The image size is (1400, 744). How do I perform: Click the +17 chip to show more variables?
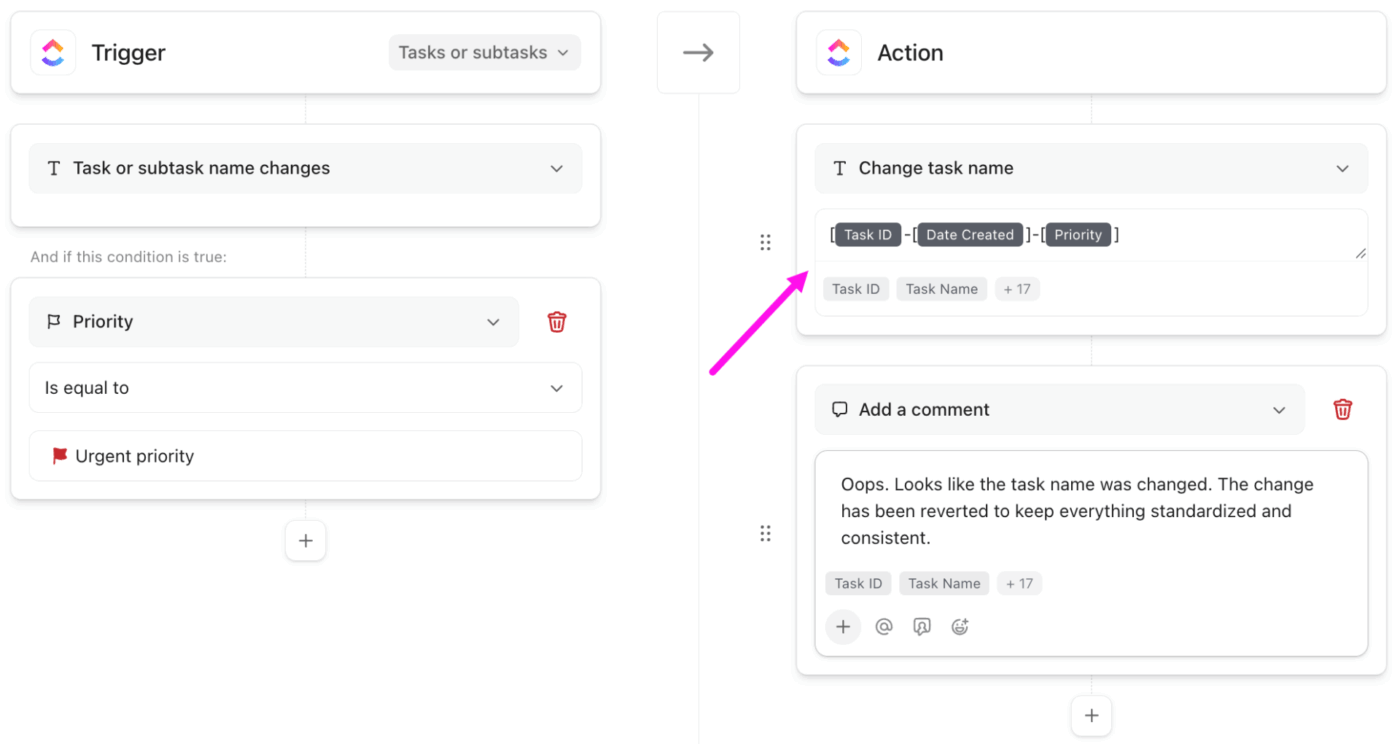(1017, 289)
